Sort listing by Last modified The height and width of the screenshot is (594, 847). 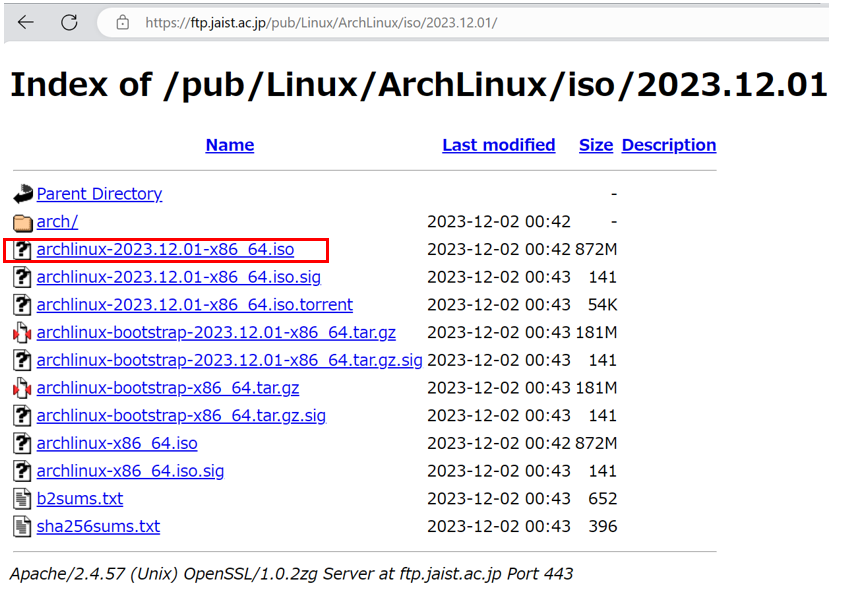[x=499, y=145]
